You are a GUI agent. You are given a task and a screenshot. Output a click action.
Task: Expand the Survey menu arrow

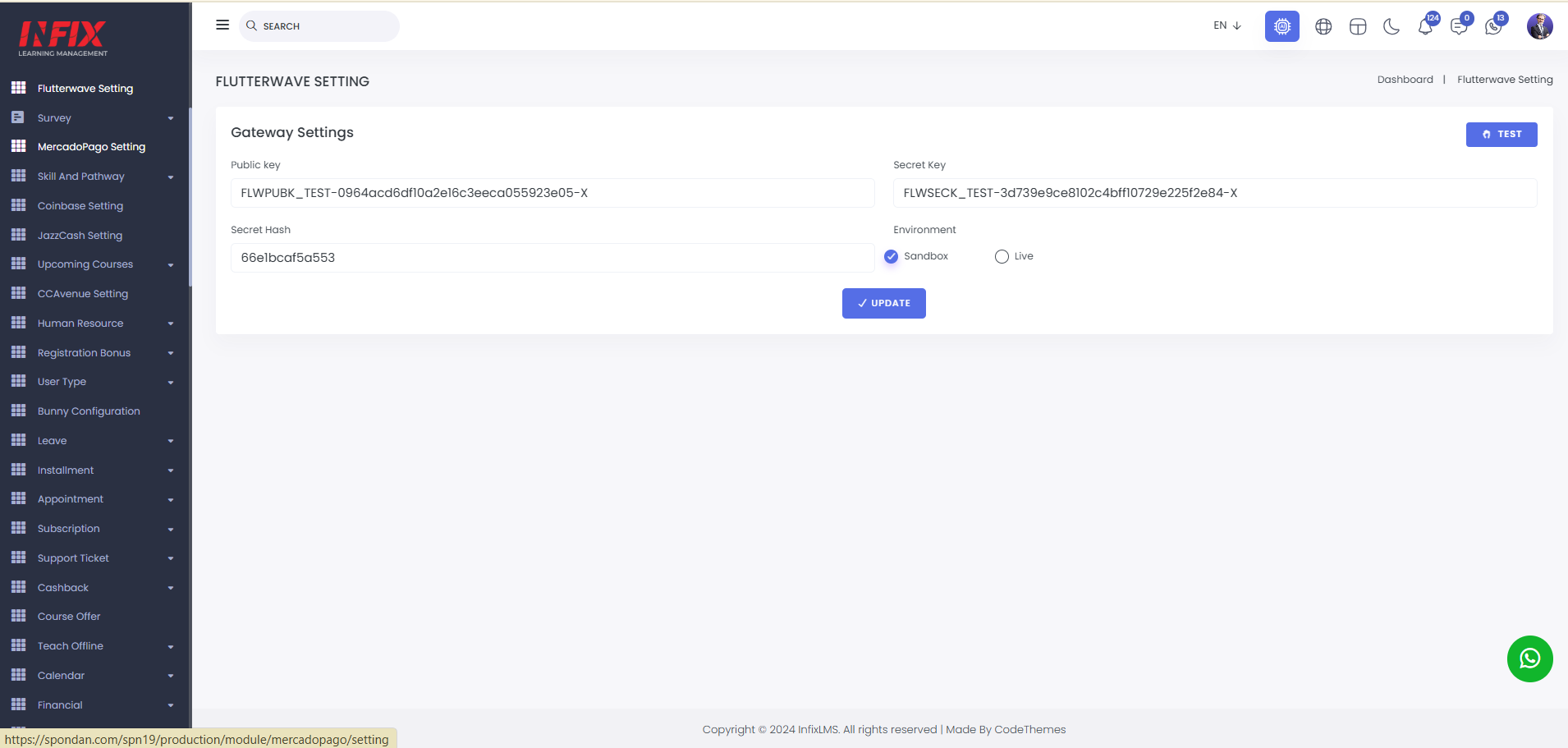pos(171,118)
